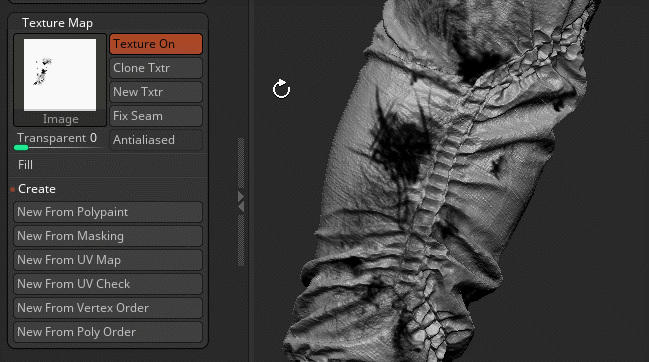649x362 pixels.
Task: Toggle the Texture On button
Action: pos(156,44)
